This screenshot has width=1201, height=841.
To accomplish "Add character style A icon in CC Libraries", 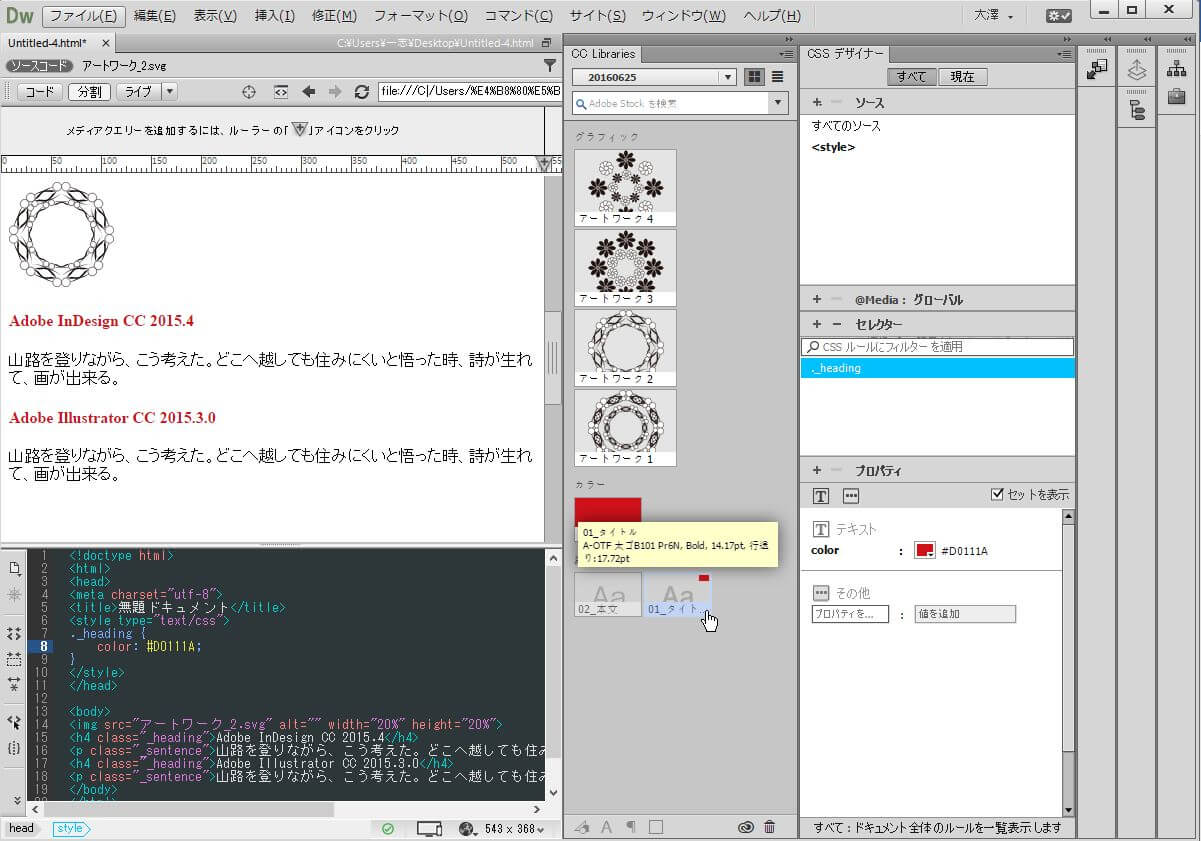I will tap(606, 827).
